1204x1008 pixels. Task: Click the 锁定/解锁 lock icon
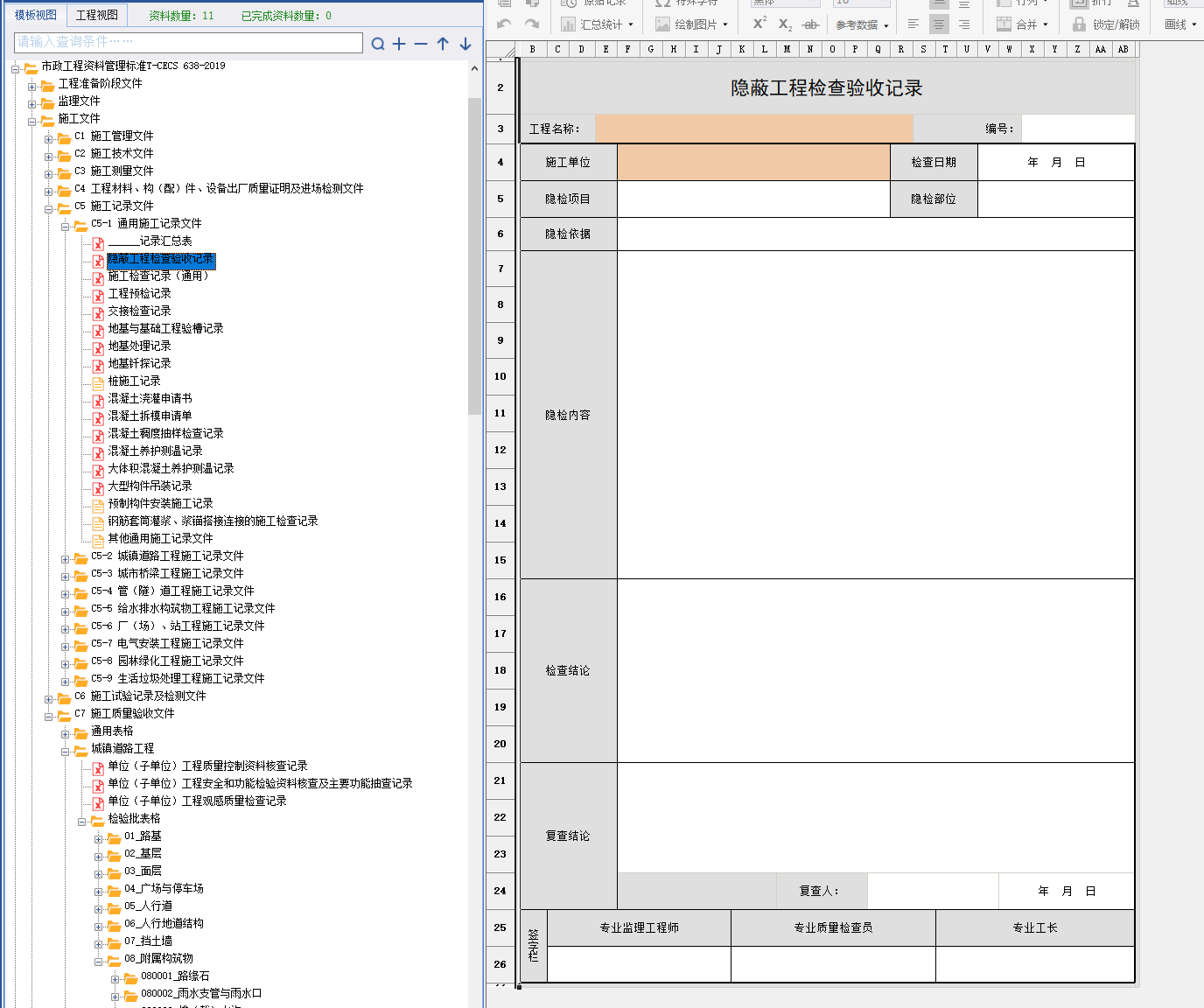[1080, 24]
